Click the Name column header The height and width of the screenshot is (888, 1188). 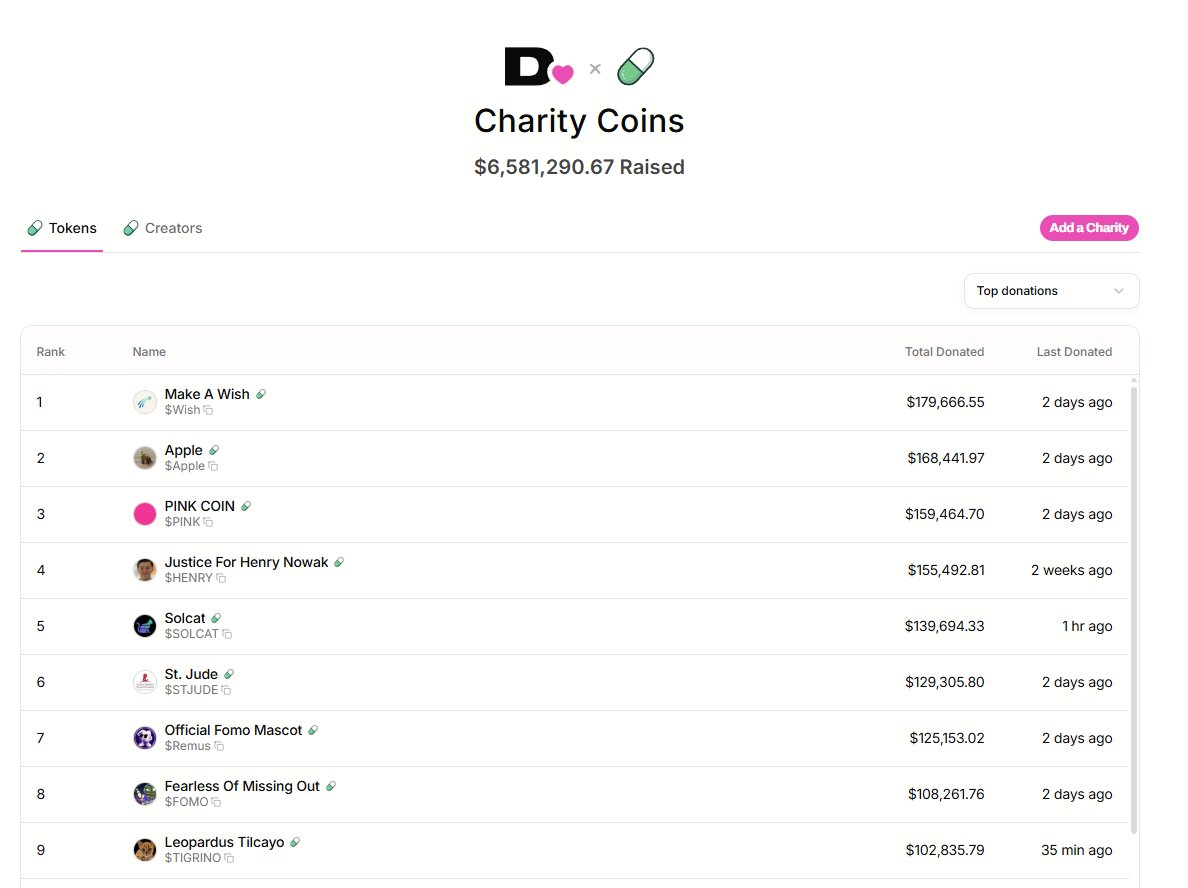coord(149,352)
